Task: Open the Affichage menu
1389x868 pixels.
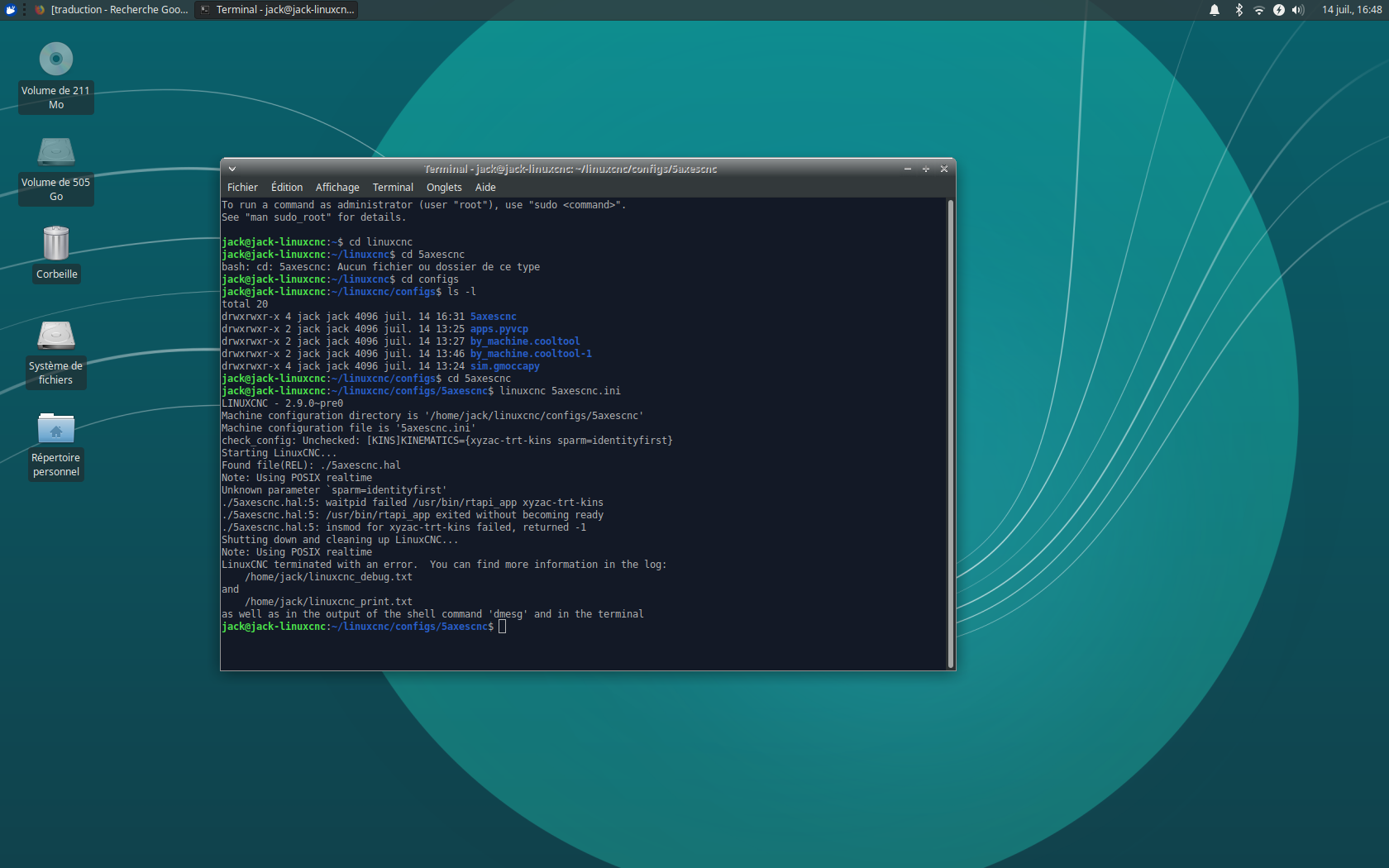Action: 337,188
